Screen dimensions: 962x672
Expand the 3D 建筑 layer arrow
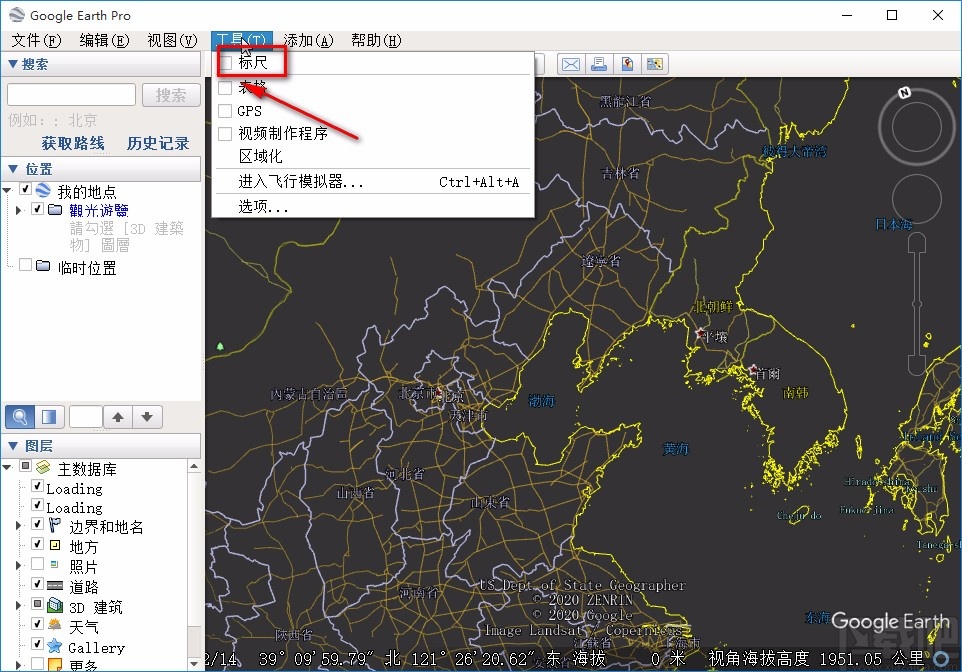(18, 606)
